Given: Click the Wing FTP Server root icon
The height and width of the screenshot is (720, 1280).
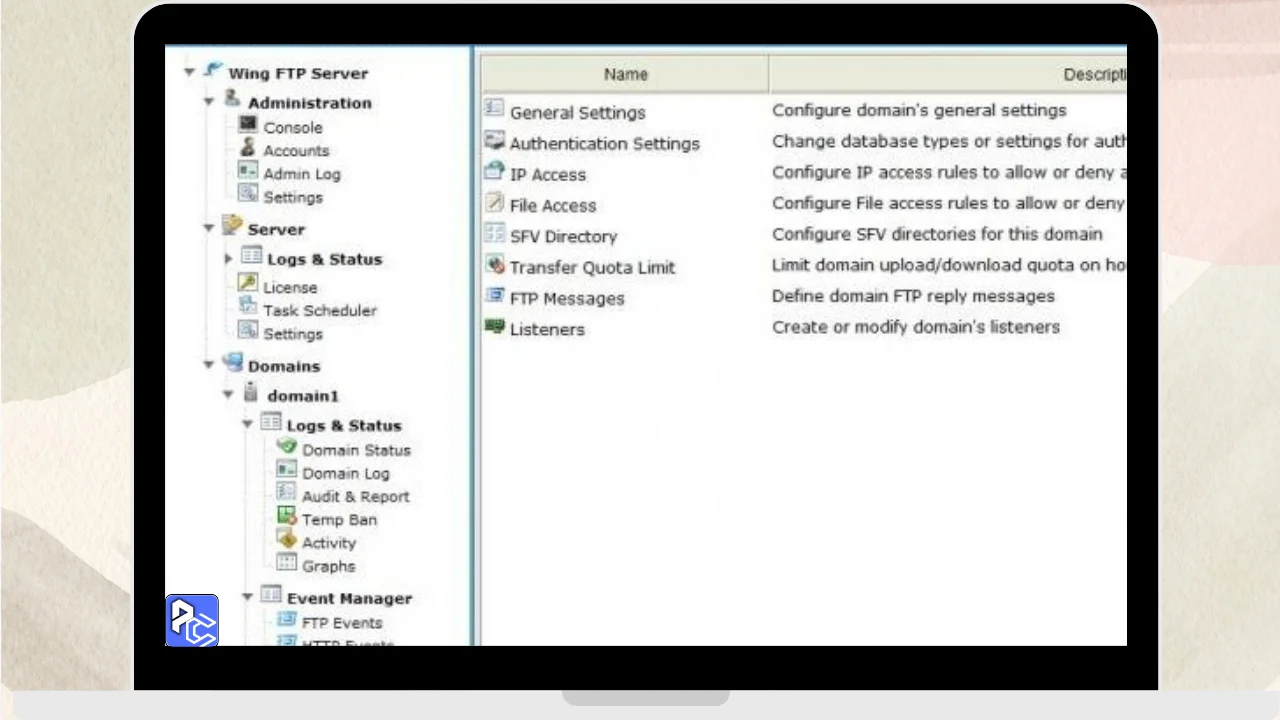Looking at the screenshot, I should click(x=212, y=70).
